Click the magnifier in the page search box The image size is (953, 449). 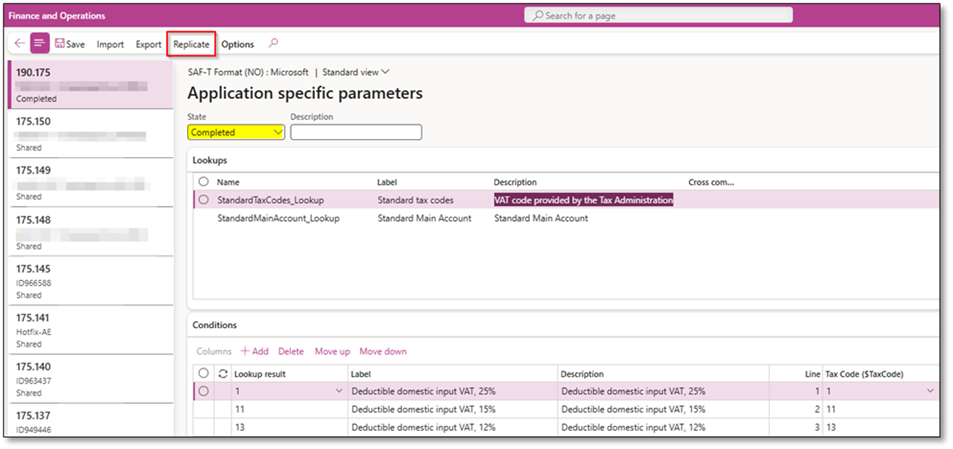[x=538, y=16]
